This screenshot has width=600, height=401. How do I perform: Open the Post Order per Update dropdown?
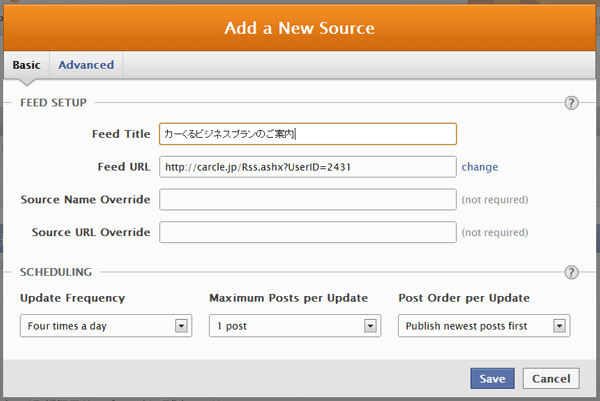point(483,325)
